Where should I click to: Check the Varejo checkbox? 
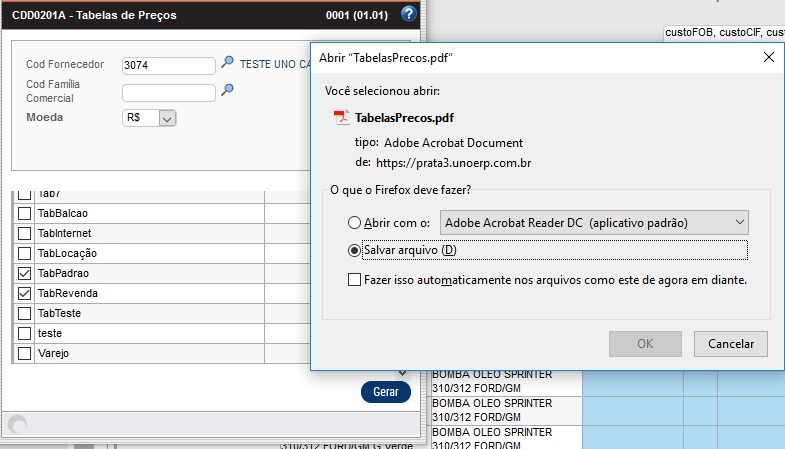pos(25,353)
